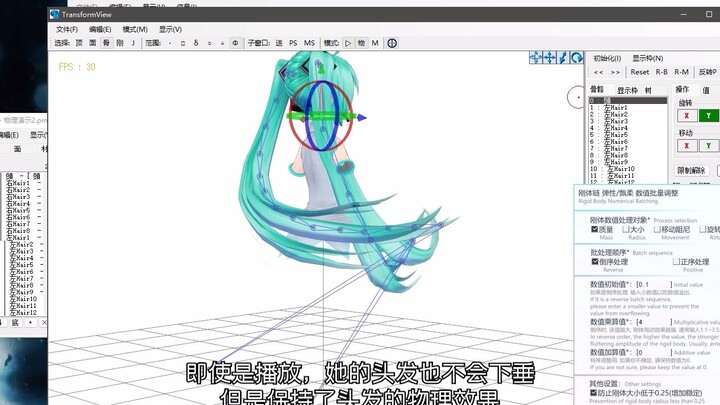The width and height of the screenshot is (720, 405).
Task: Select bone 5 : 左Hair5 in list
Action: tap(628, 135)
